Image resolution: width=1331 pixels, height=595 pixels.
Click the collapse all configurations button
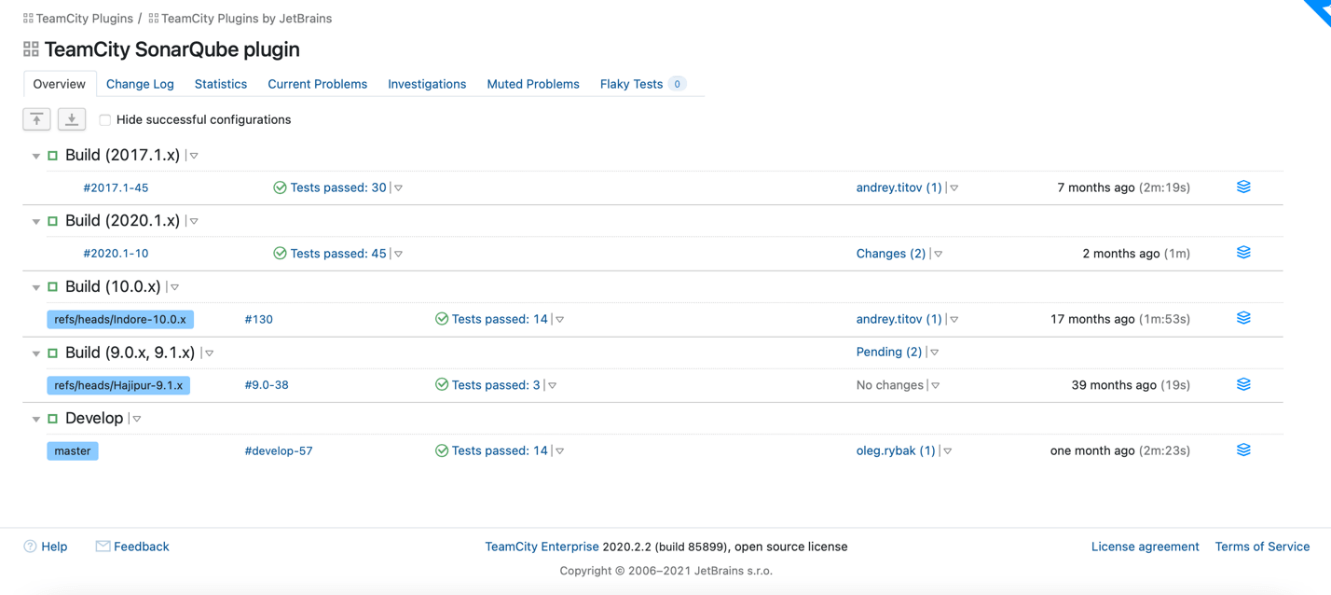[x=37, y=119]
